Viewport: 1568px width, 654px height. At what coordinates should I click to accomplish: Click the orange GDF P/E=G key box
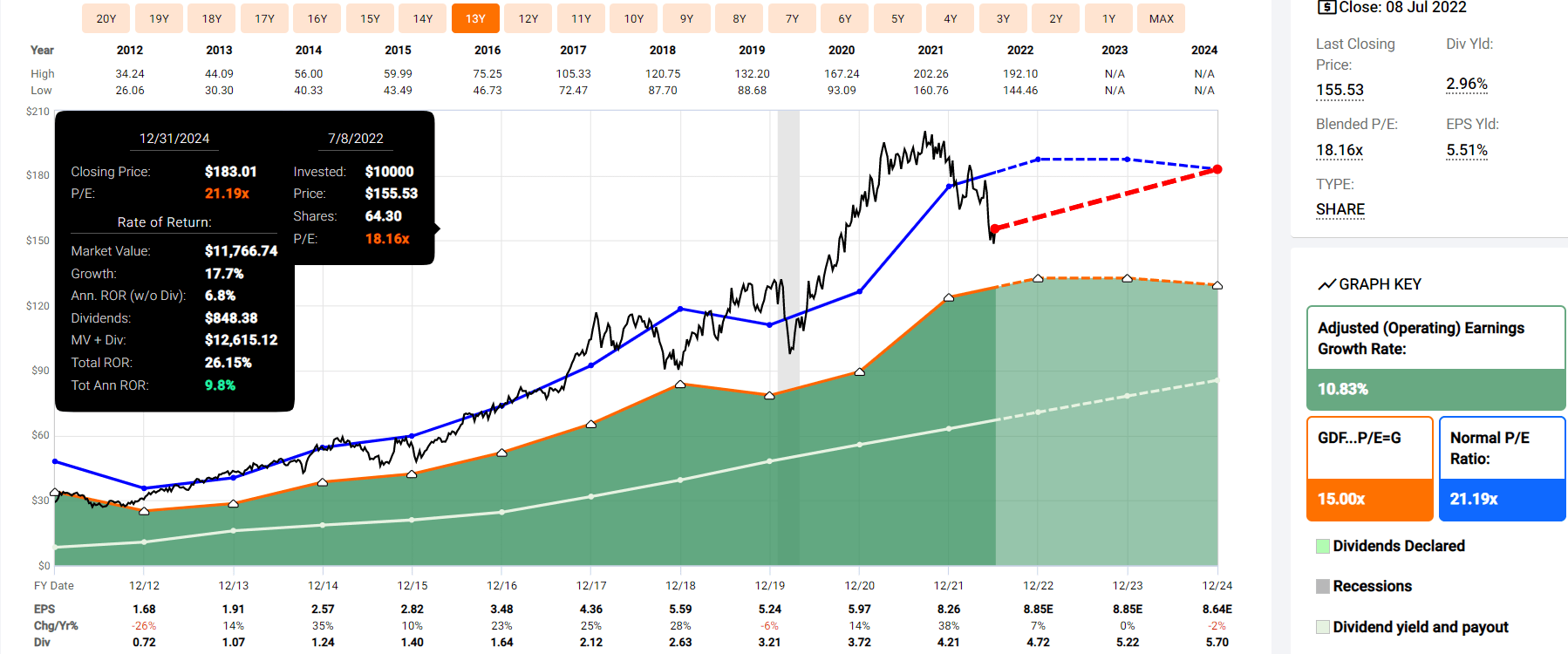click(1369, 468)
